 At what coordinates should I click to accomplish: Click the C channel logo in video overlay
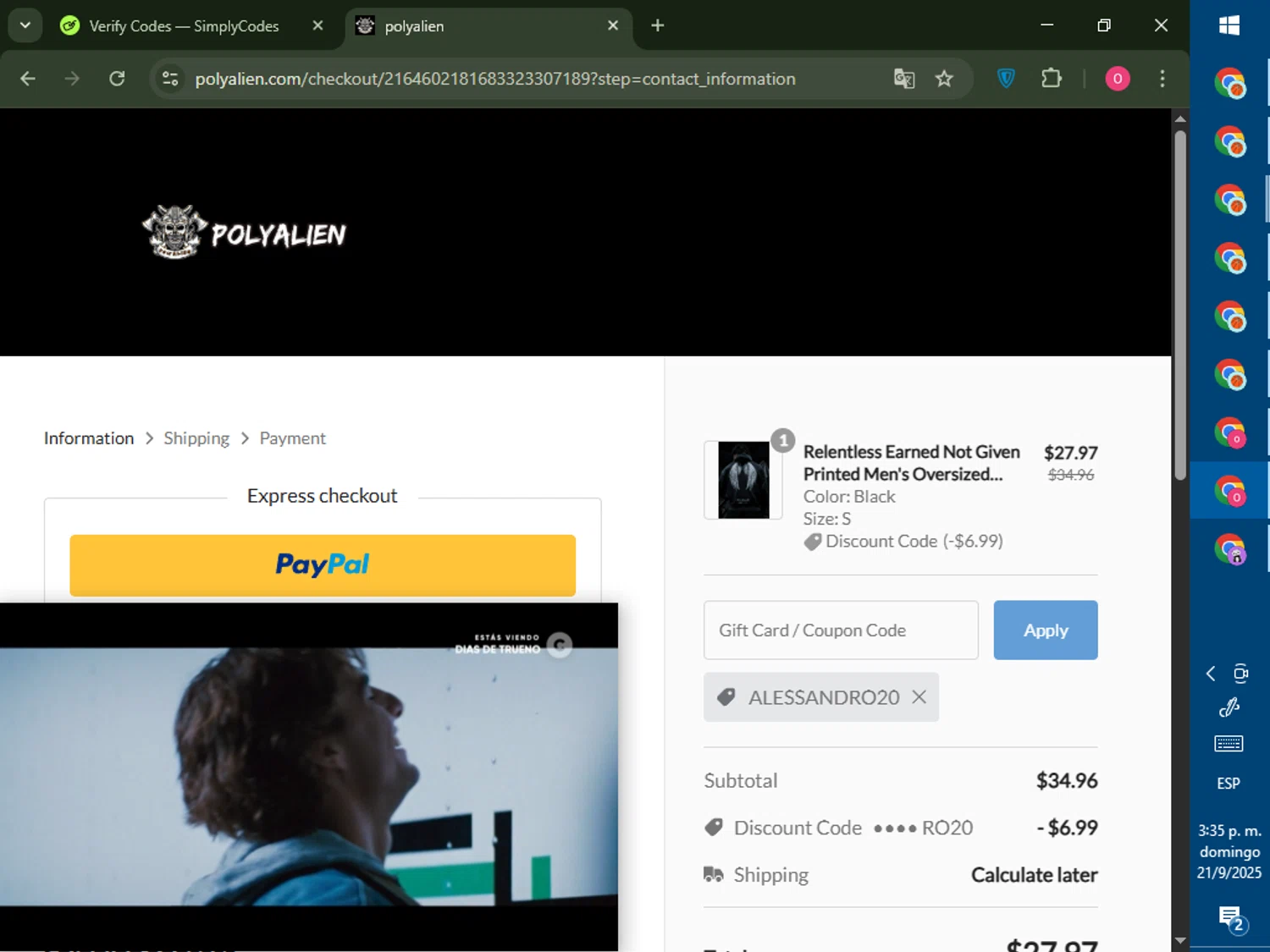click(560, 646)
